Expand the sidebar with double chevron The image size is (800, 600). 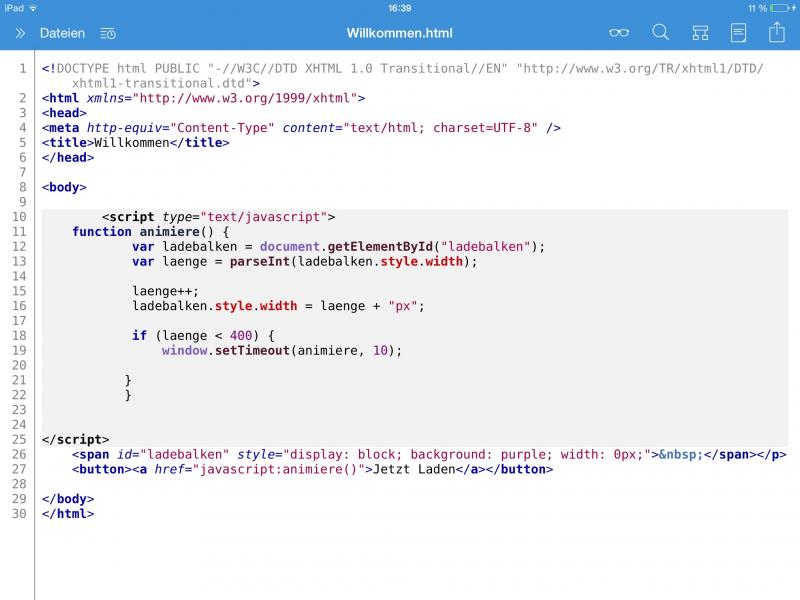tap(19, 33)
